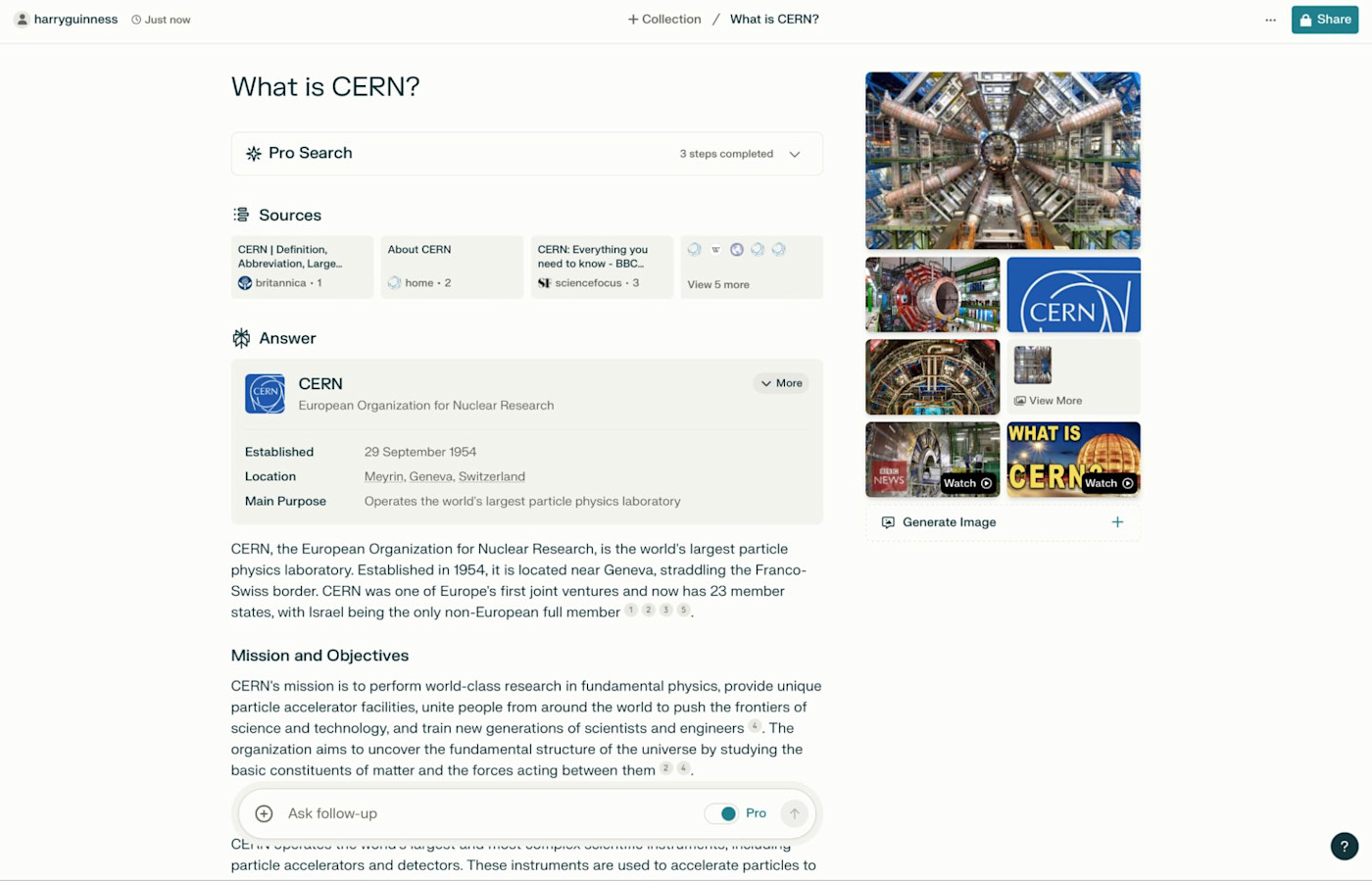Click the 'Mission and Objectives' heading
This screenshot has height=881, width=1372.
[320, 656]
